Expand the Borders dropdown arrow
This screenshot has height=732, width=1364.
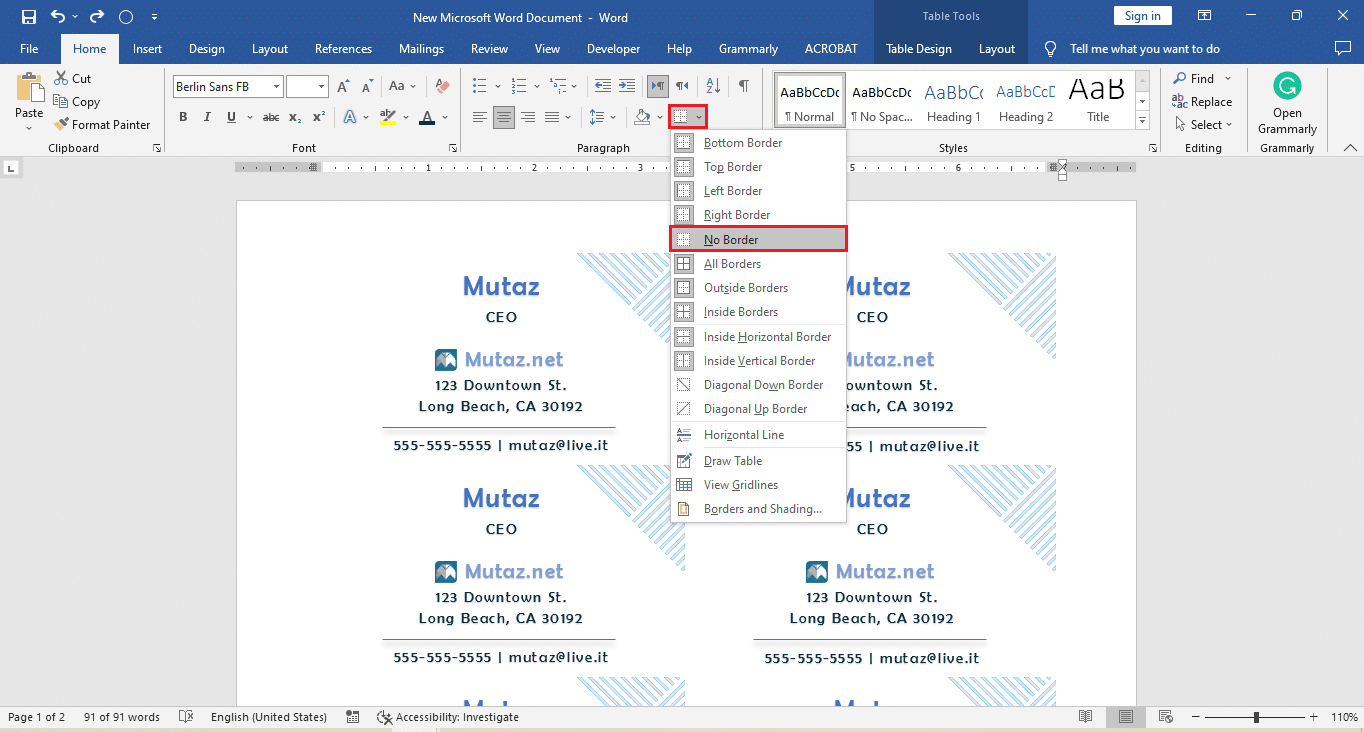coord(699,117)
